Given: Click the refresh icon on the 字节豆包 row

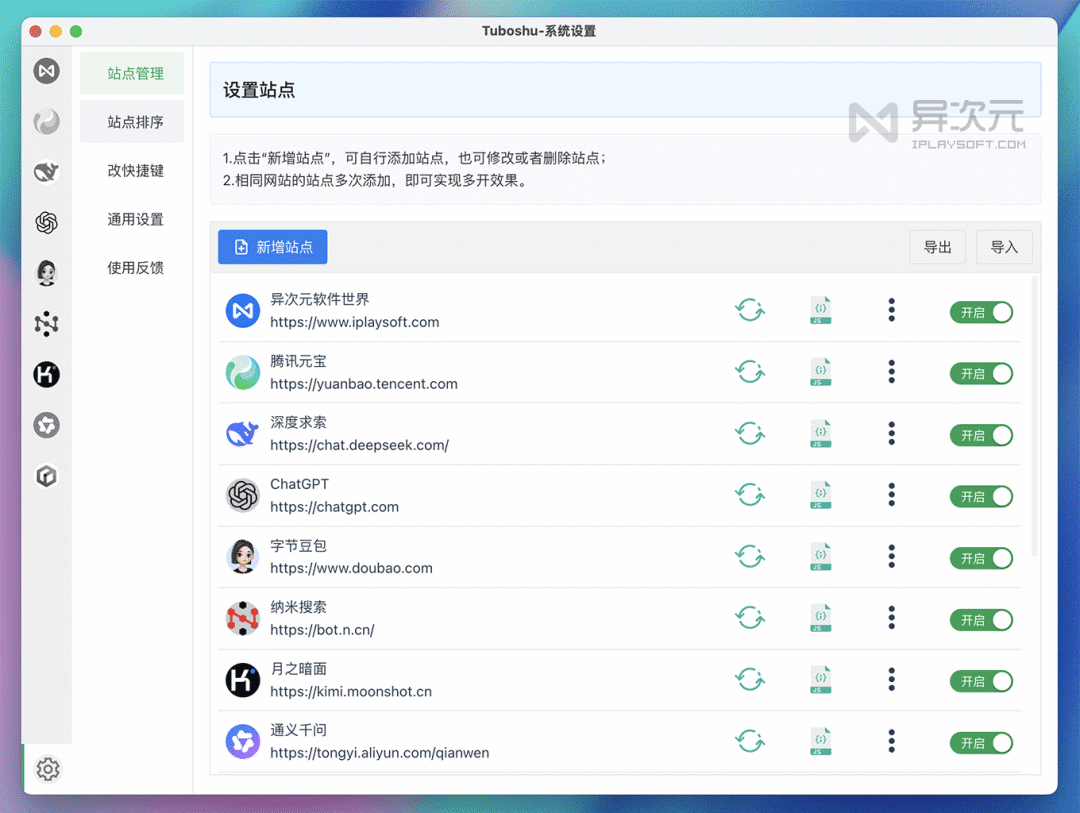Looking at the screenshot, I should point(750,557).
